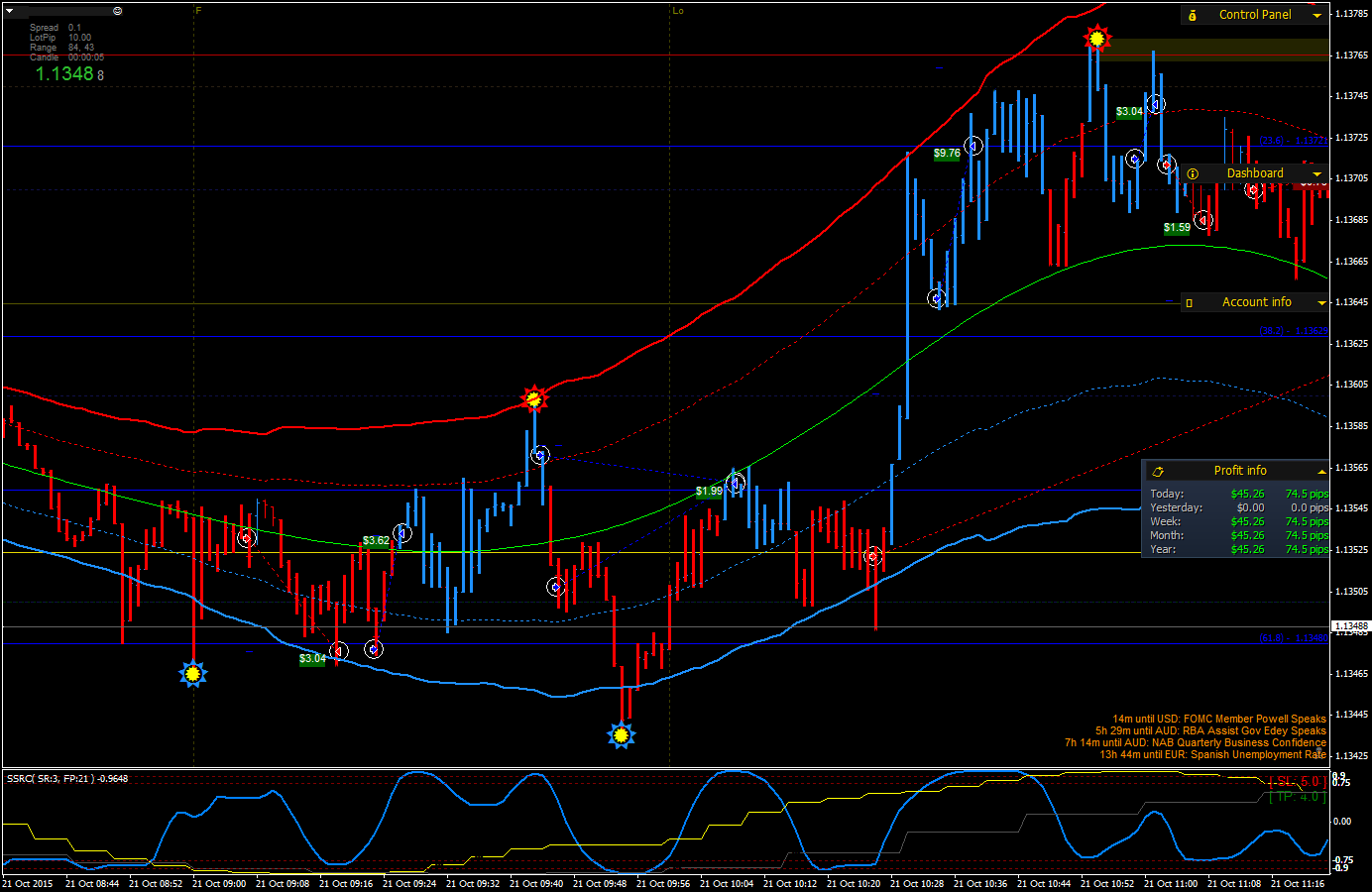Click the RBA Assist Gov Edey Speaks news
The height and width of the screenshot is (892, 1372).
(x=1210, y=731)
